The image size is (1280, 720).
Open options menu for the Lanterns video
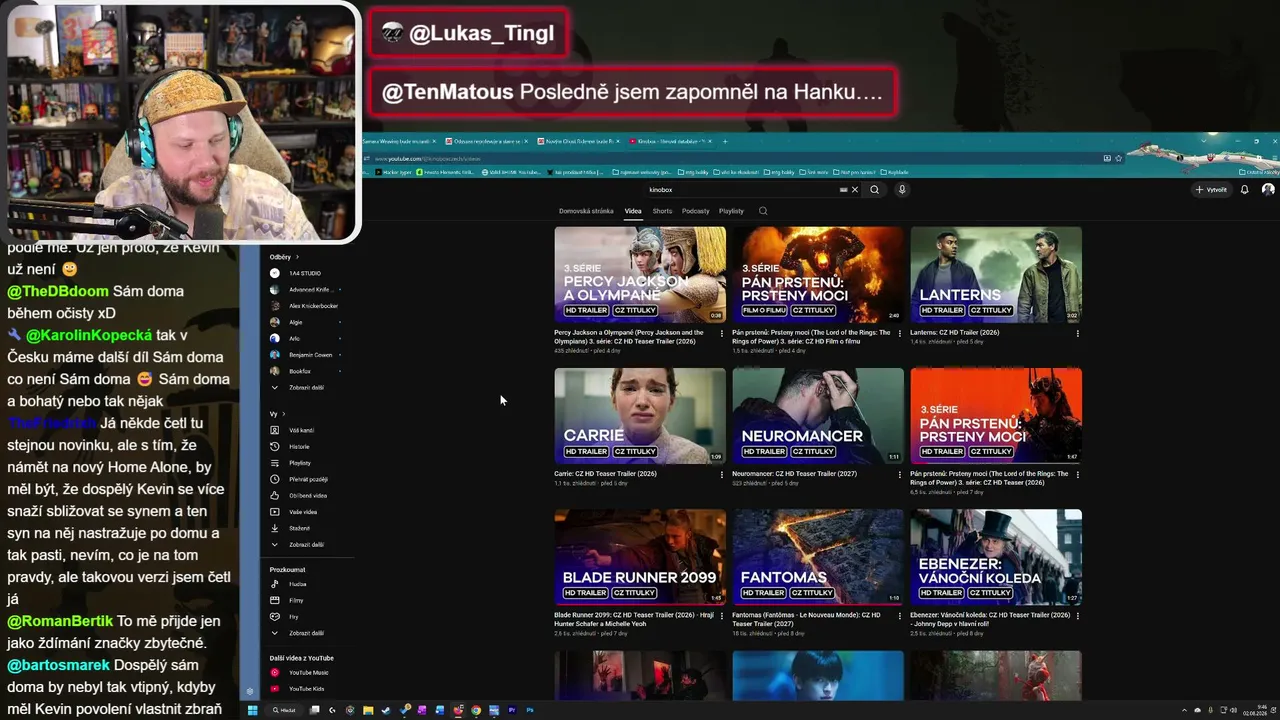point(1077,333)
